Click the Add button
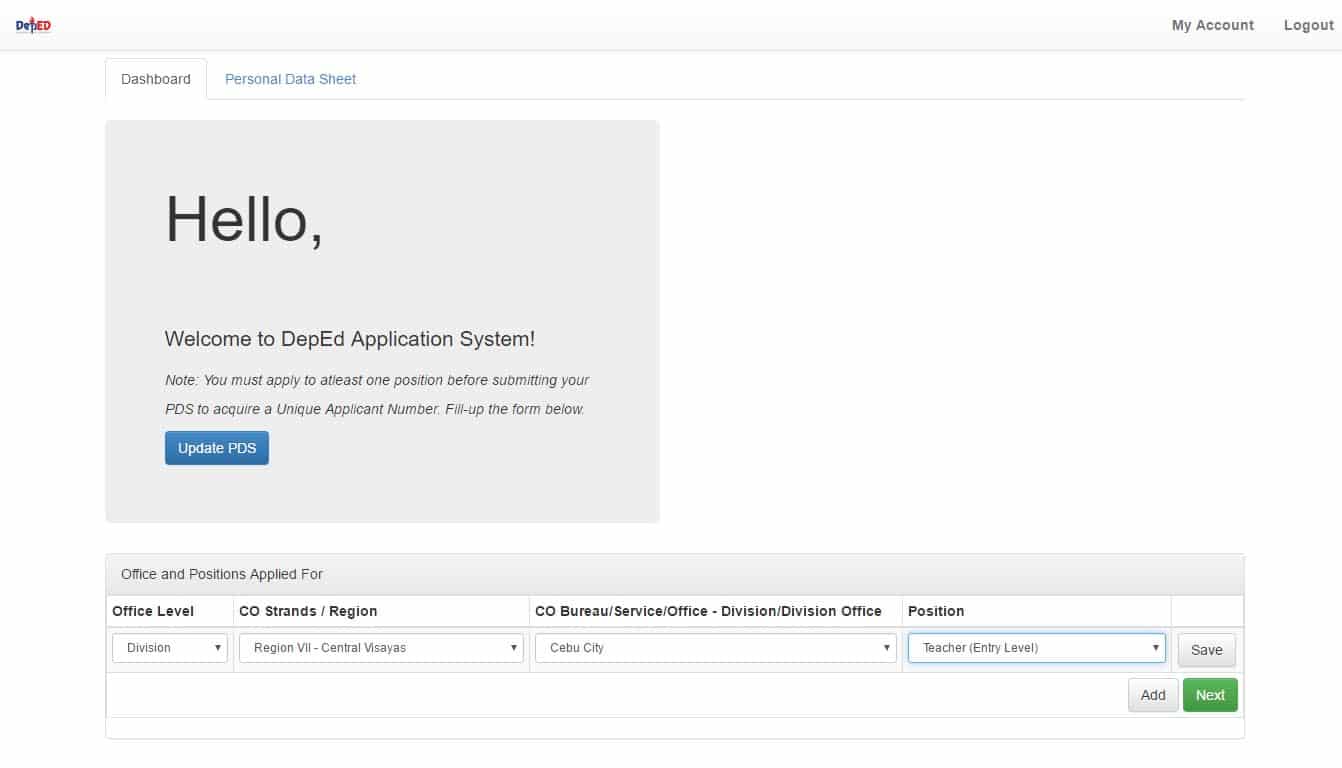 click(1153, 695)
